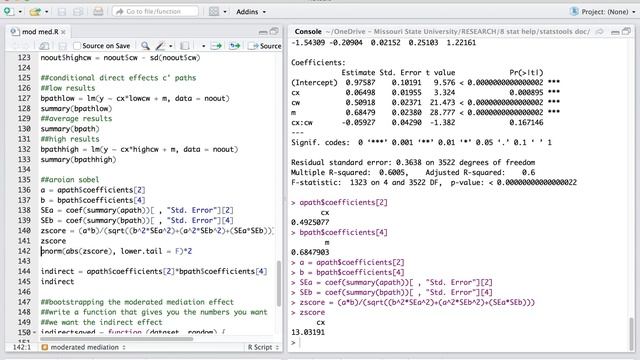Screen dimensions: 640x360
Task: Click the 0.6847903 console output value
Action: click(x=310, y=252)
